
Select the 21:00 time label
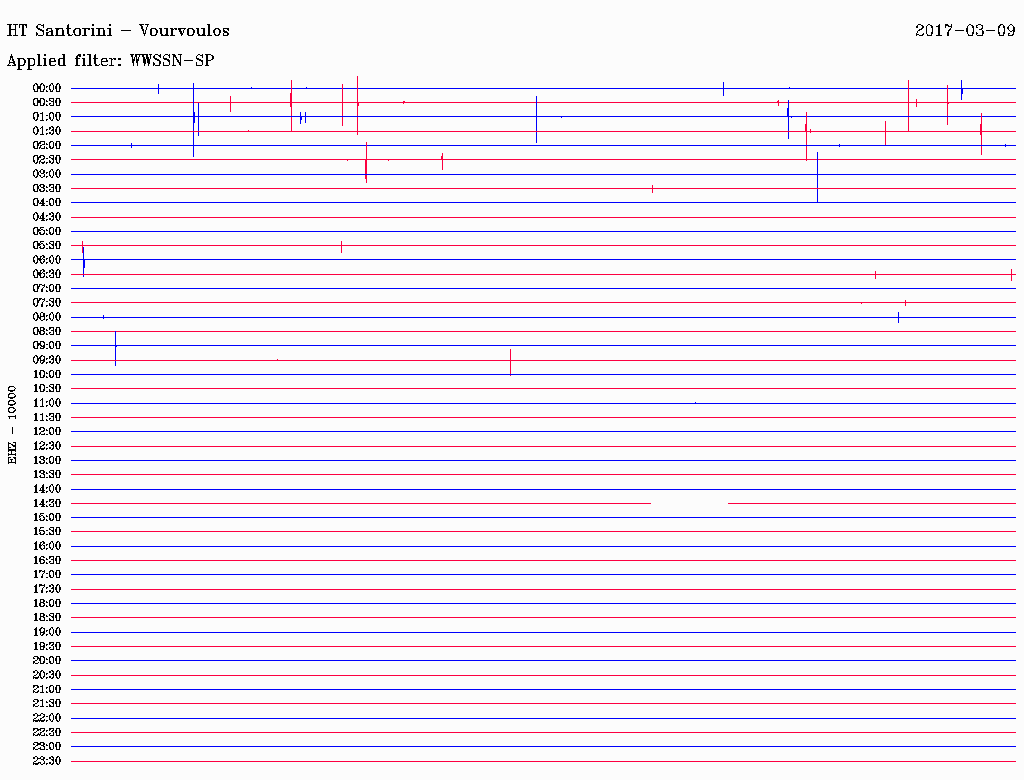pyautogui.click(x=47, y=689)
